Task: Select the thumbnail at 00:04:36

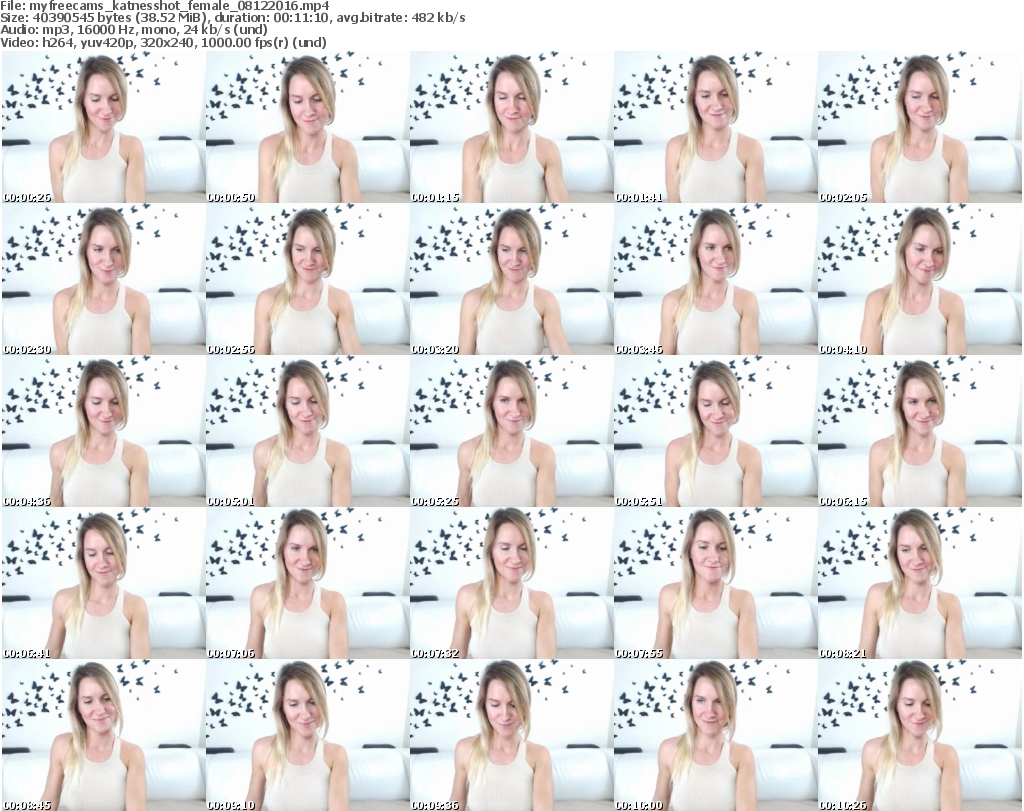Action: pos(104,432)
